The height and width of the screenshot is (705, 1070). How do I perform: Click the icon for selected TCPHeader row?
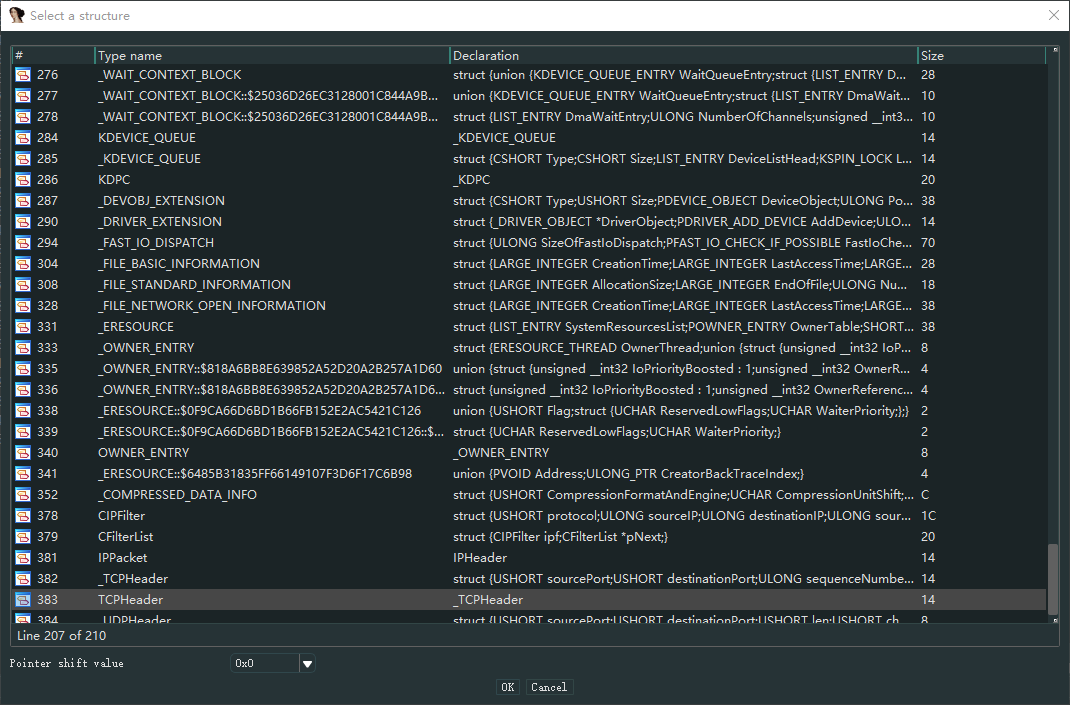(23, 600)
